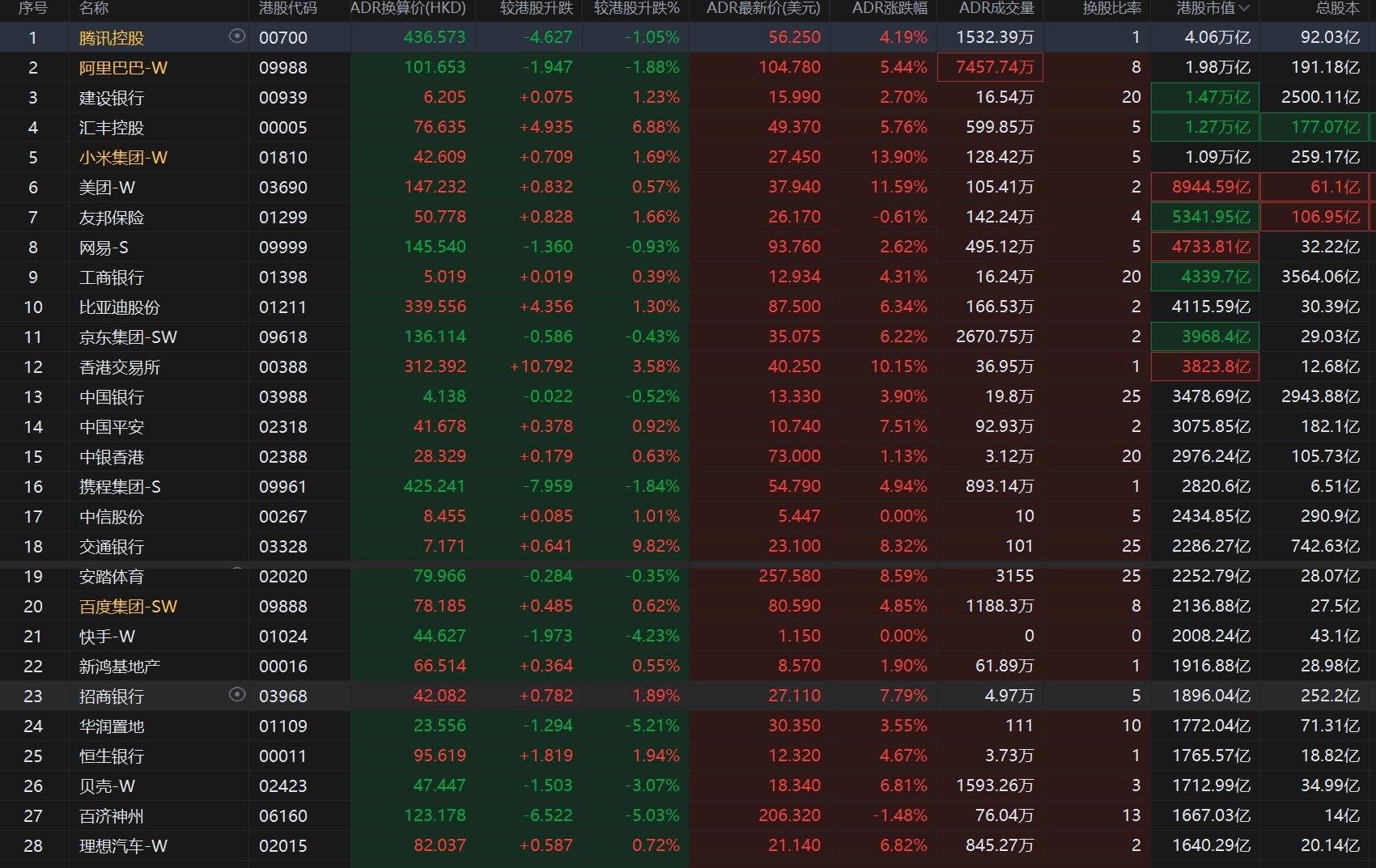Click the 序号 column header
1376x868 pixels.
pos(32,8)
